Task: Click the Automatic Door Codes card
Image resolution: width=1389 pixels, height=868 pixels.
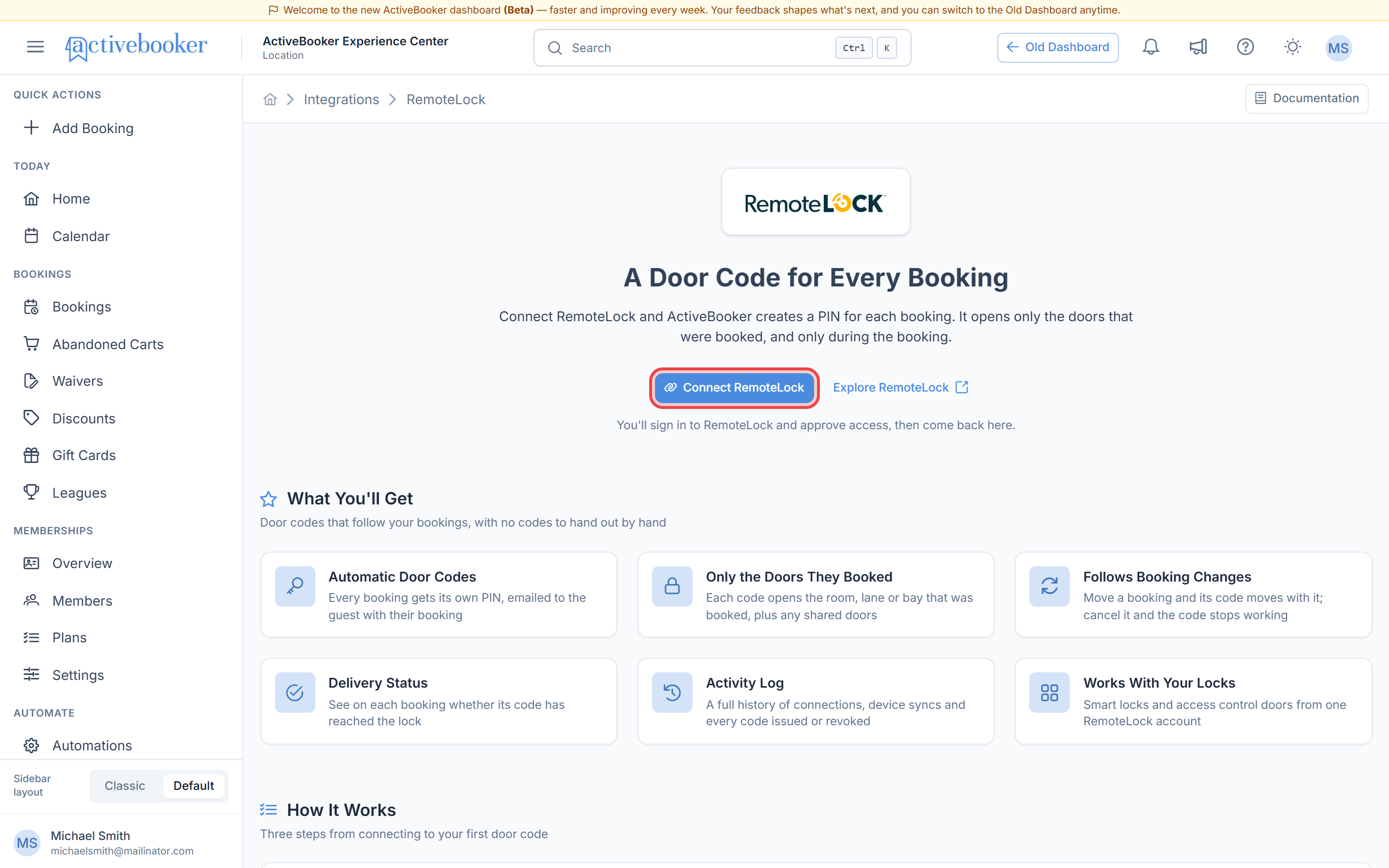Action: pos(438,595)
